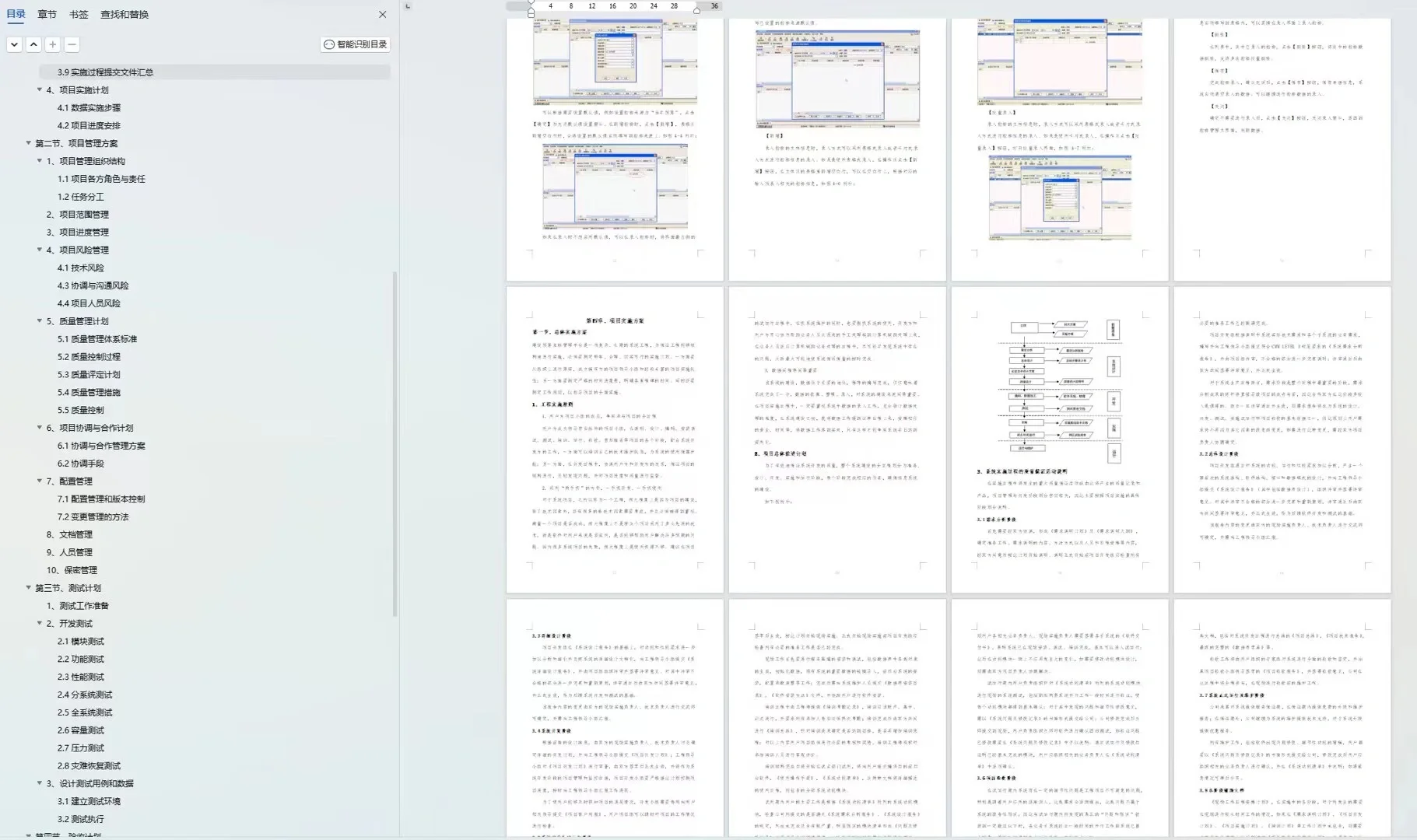Screen dimensions: 1417x840
Task: Switch to the 目录 tab
Action: click(x=16, y=14)
